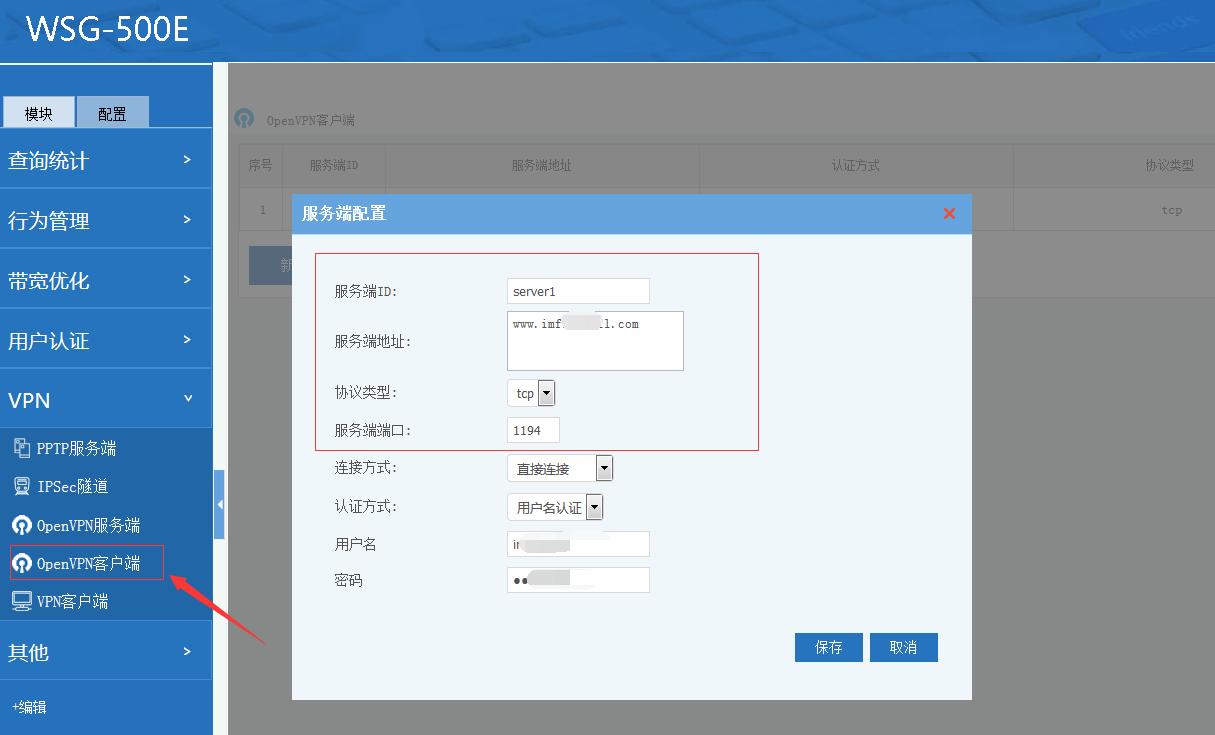Click the 服务端端口 field showing 1194
This screenshot has height=735, width=1215.
click(532, 429)
